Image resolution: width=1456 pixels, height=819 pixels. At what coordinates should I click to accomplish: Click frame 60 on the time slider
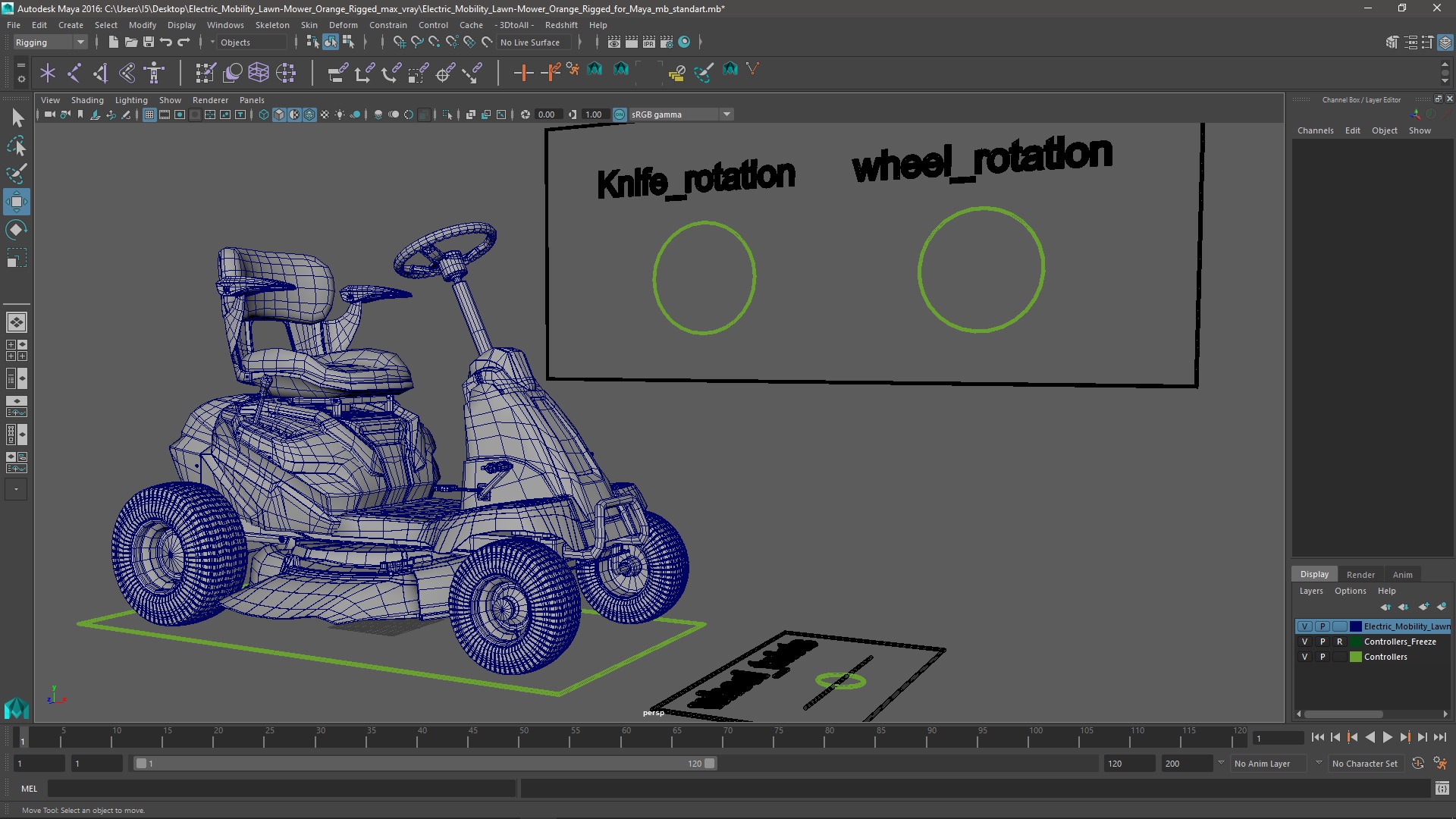coord(626,737)
